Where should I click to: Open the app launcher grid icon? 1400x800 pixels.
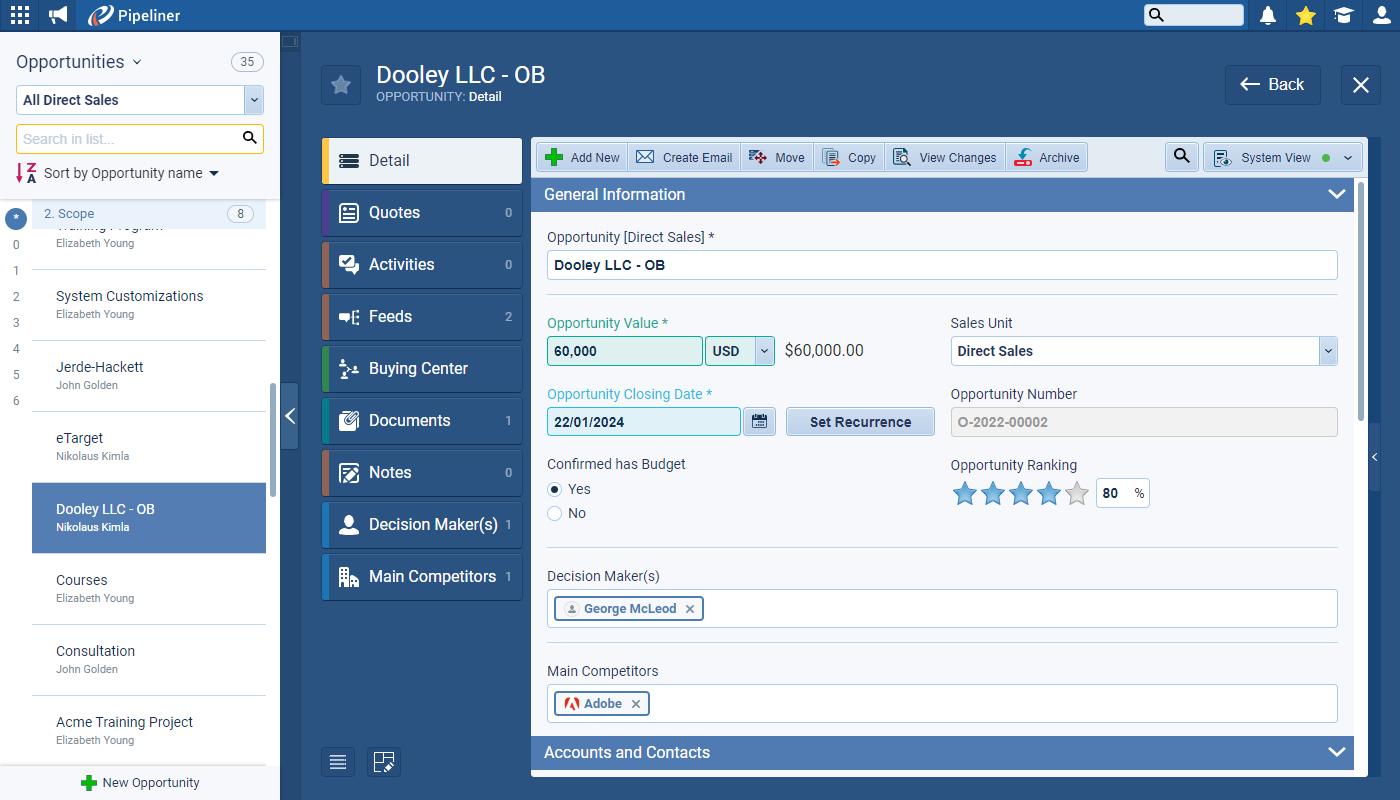coord(20,15)
